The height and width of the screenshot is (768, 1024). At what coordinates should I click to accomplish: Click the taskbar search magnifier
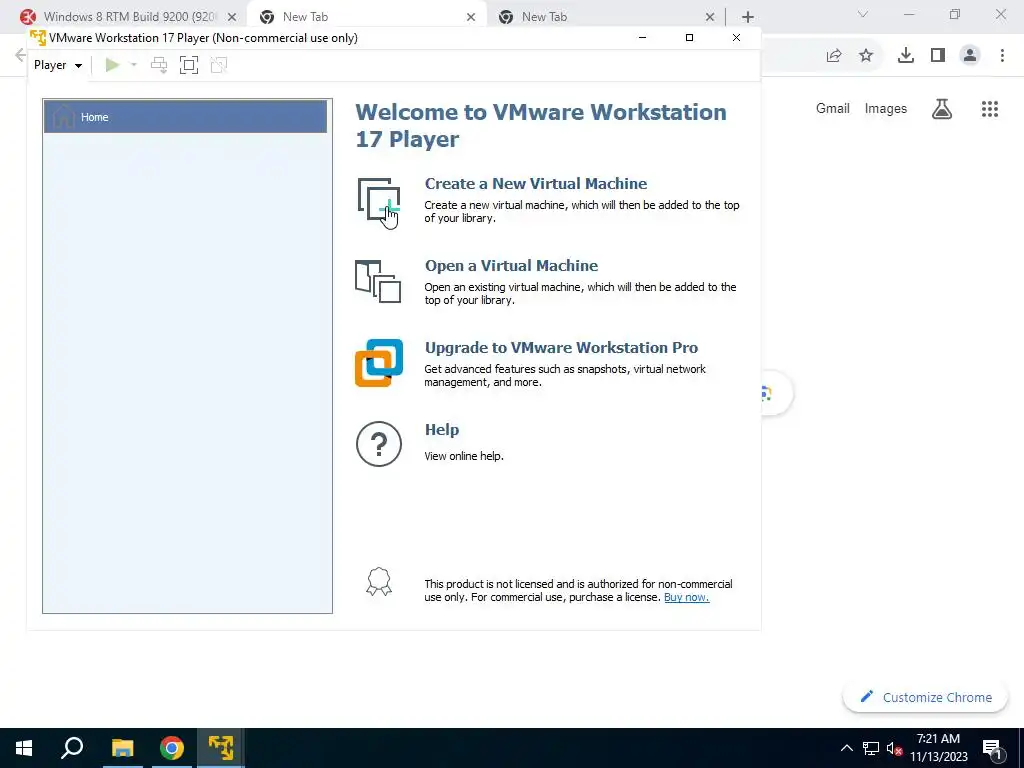point(72,748)
